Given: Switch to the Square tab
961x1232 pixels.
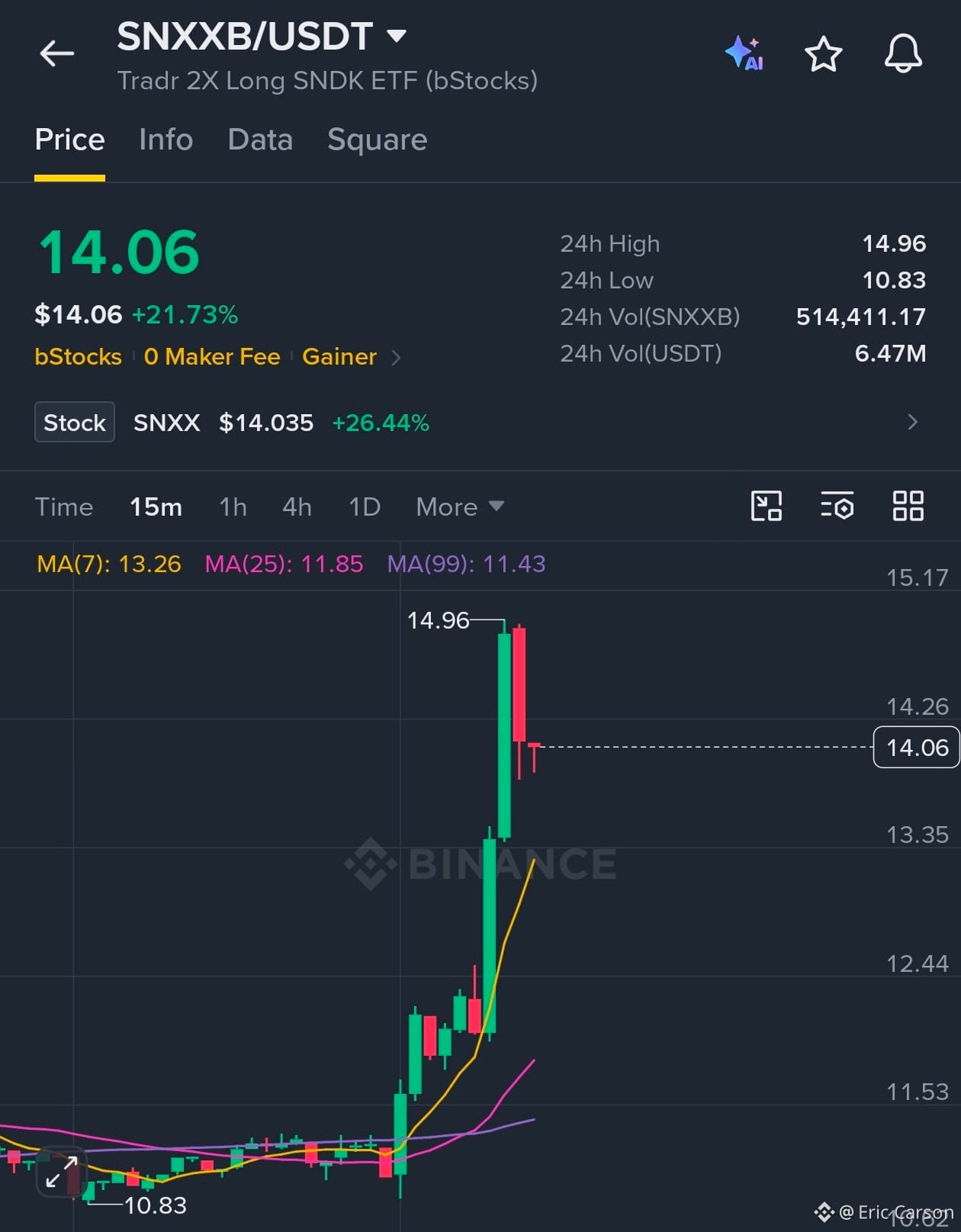Looking at the screenshot, I should tap(378, 140).
